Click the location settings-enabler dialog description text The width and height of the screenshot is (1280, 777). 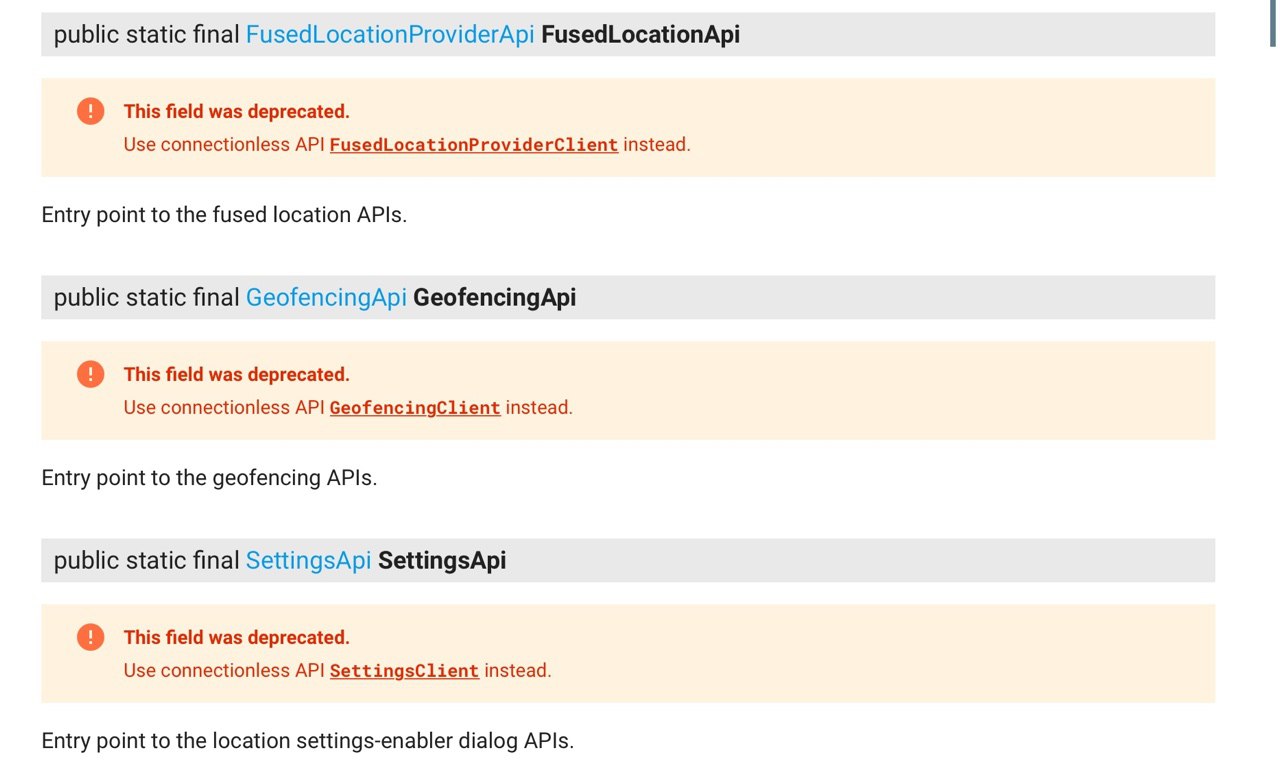coord(307,741)
